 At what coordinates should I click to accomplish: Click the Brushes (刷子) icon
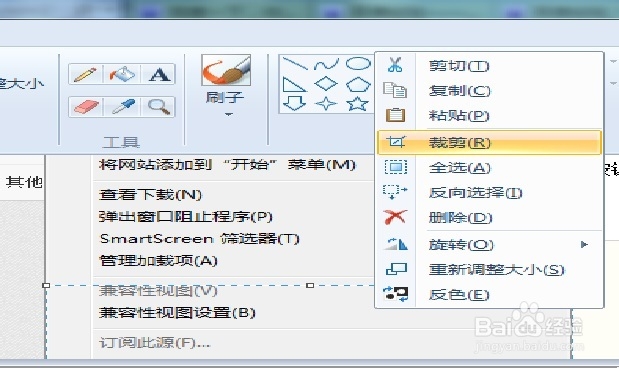point(226,70)
